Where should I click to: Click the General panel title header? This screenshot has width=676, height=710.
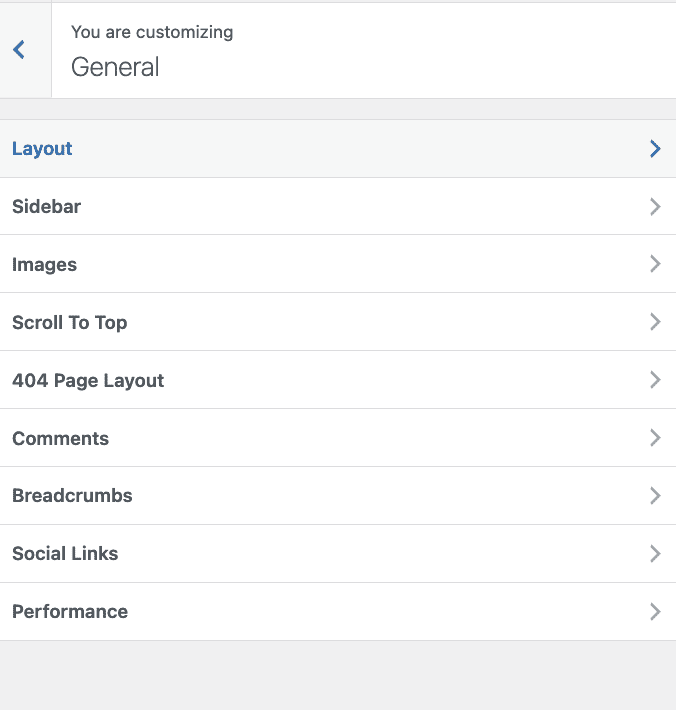pos(115,67)
